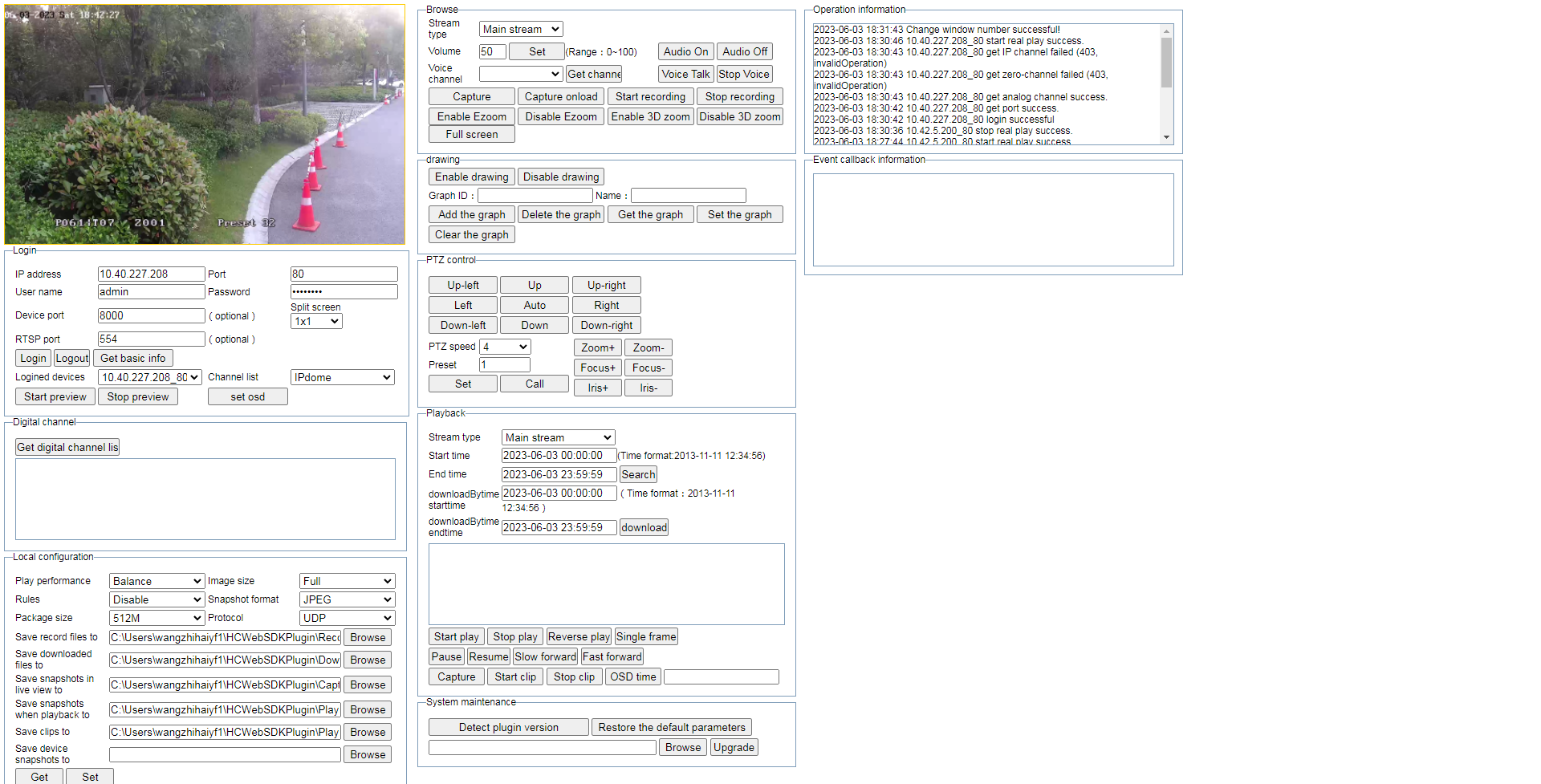Browse for Save record files path

coord(368,637)
